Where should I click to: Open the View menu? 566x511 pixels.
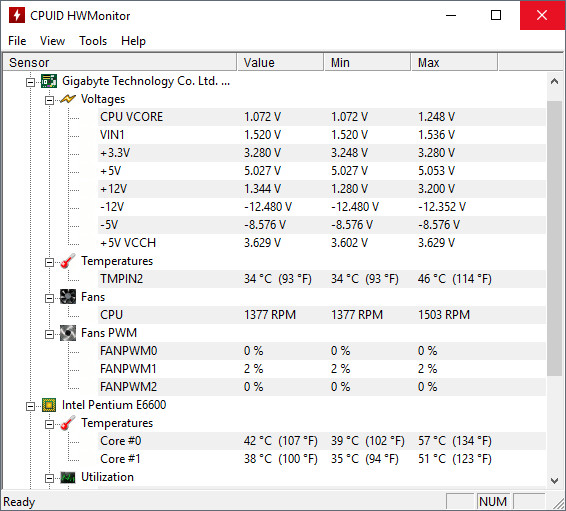tap(52, 41)
